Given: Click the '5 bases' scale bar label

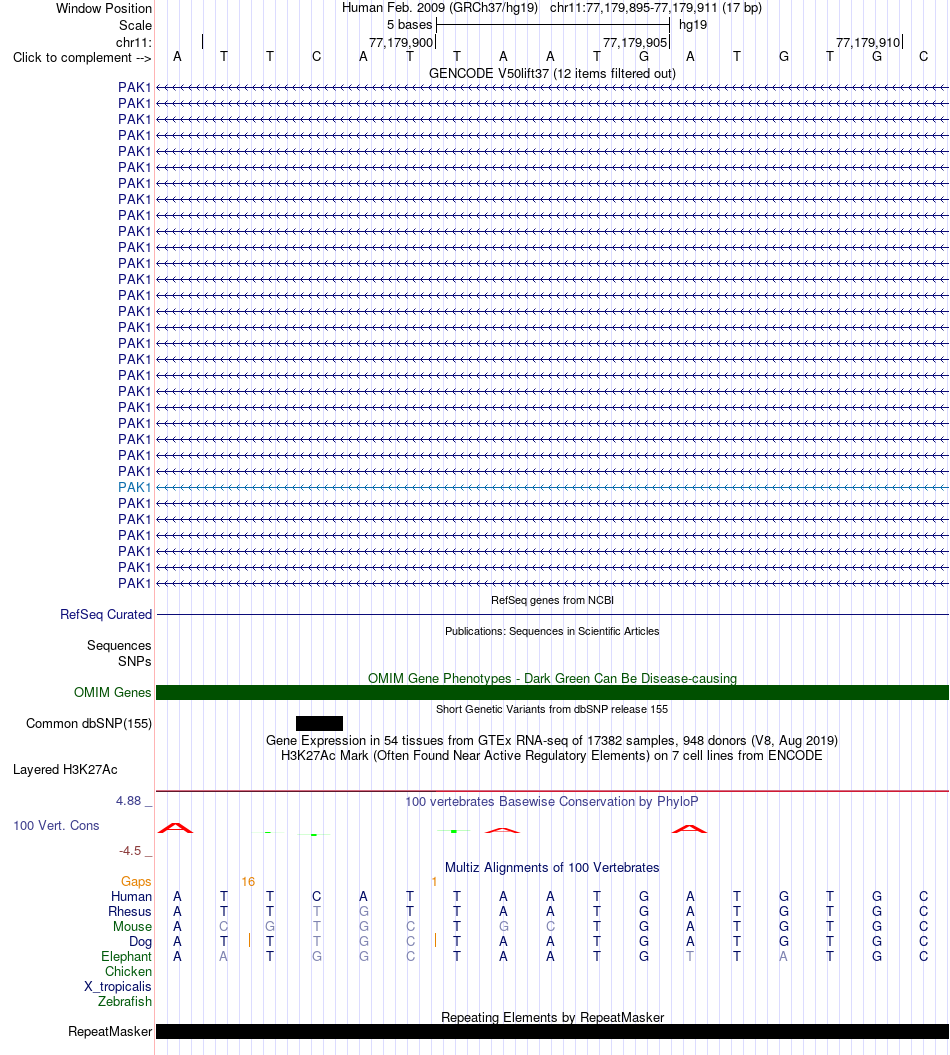Looking at the screenshot, I should pos(409,25).
